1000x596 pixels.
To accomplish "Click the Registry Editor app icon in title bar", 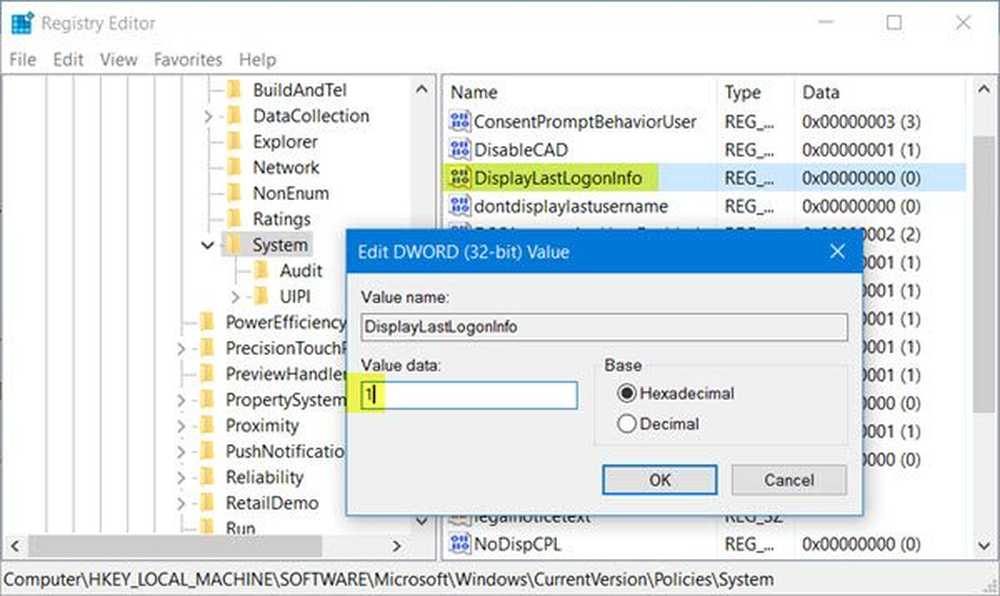I will [x=22, y=22].
